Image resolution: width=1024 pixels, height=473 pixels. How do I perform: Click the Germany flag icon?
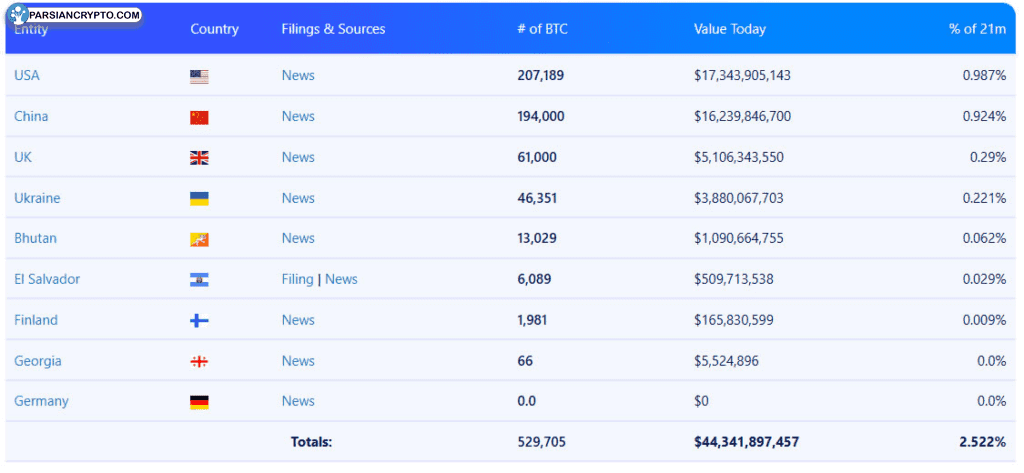click(x=199, y=402)
